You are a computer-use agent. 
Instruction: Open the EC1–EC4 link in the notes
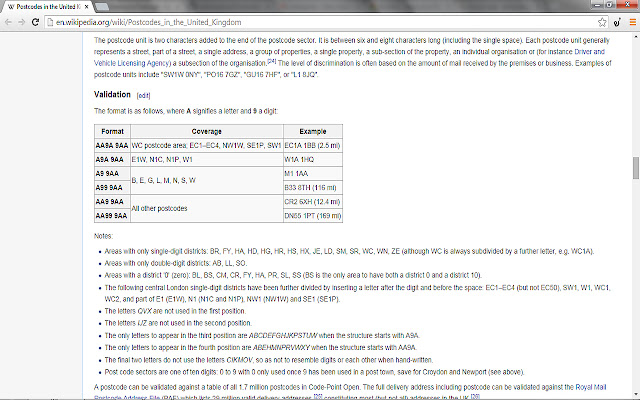(500, 288)
